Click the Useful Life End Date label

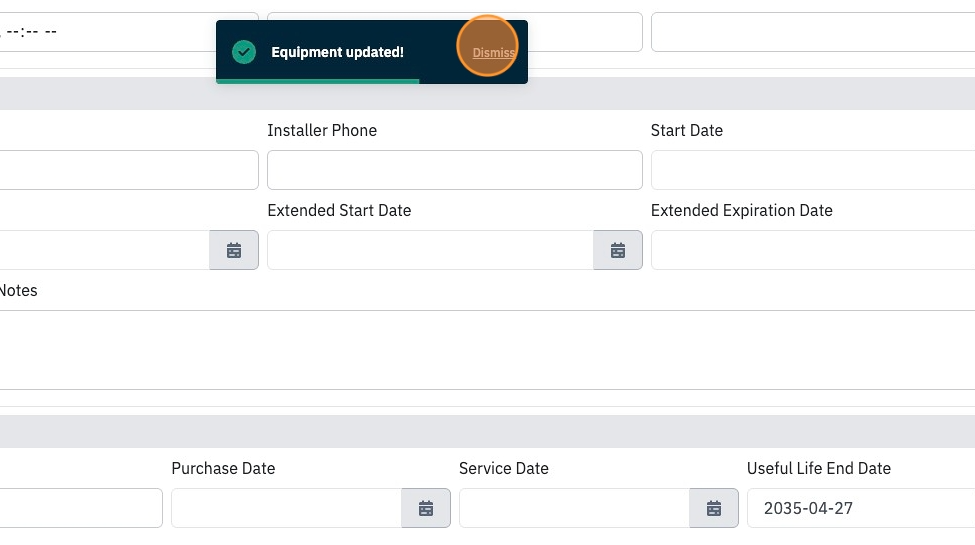[x=819, y=468]
